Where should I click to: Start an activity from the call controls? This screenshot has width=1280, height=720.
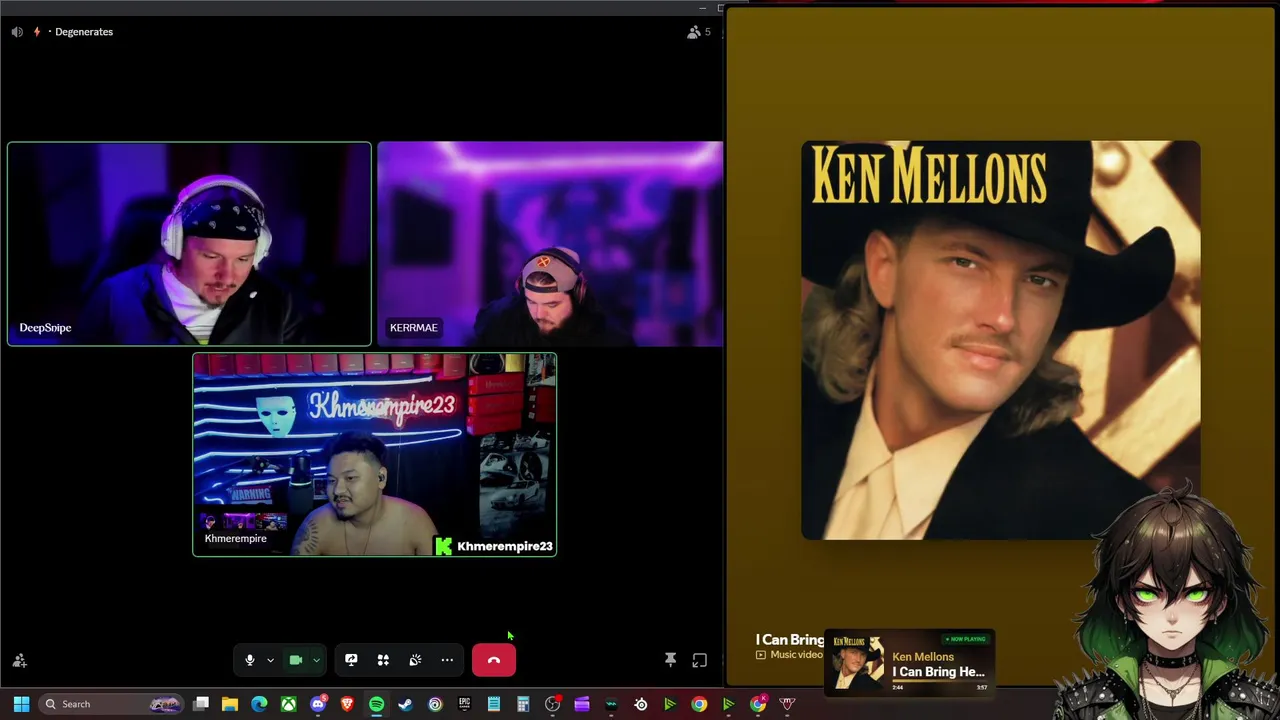(383, 660)
